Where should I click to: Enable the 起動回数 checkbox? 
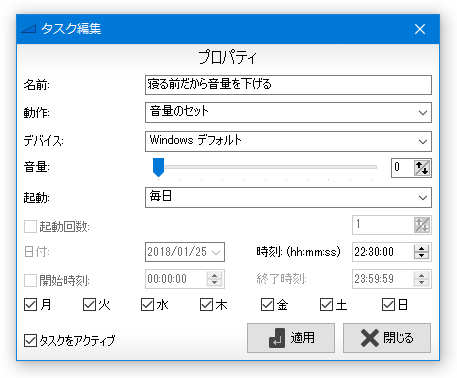click(x=30, y=227)
